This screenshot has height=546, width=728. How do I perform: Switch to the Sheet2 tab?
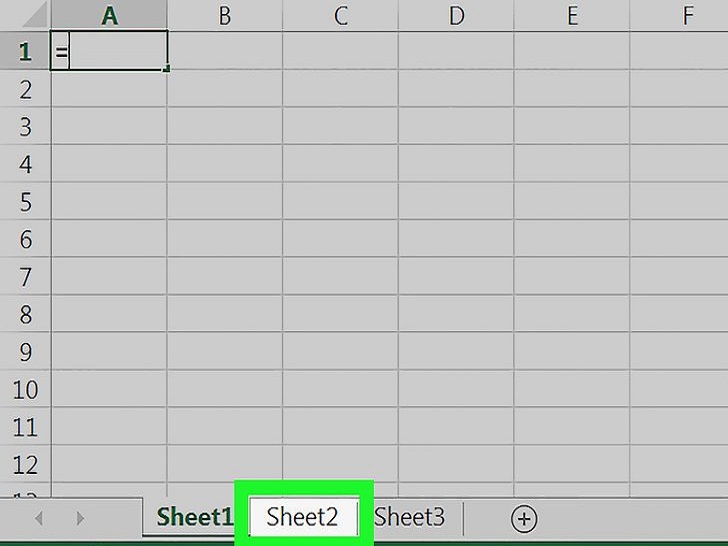[x=303, y=517]
